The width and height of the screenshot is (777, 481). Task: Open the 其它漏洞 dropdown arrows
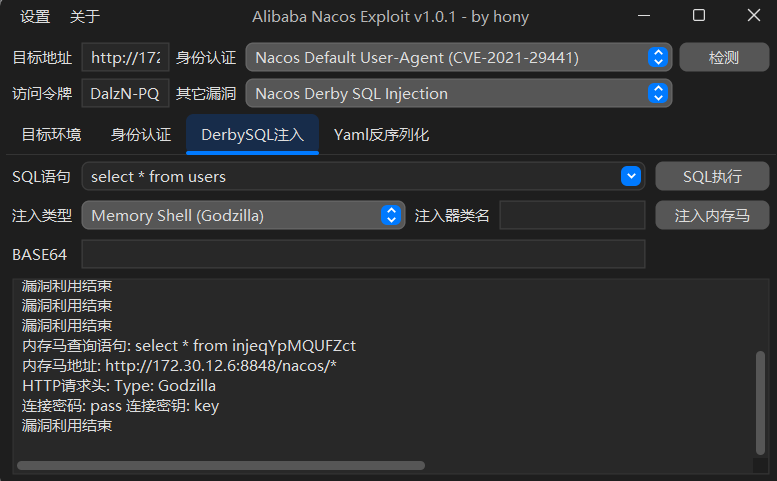pyautogui.click(x=658, y=93)
